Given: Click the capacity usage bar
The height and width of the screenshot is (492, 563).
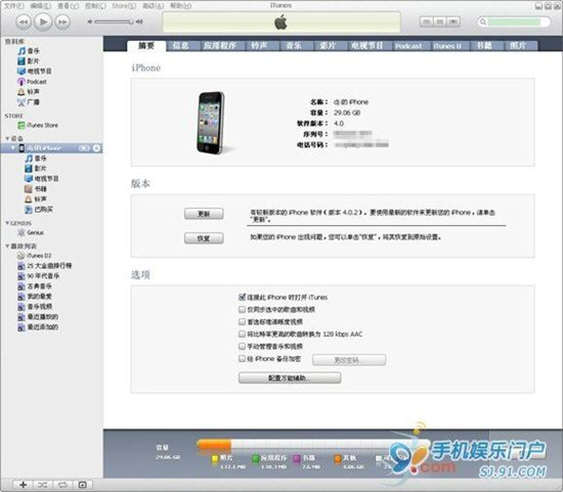Looking at the screenshot, I should point(312,445).
